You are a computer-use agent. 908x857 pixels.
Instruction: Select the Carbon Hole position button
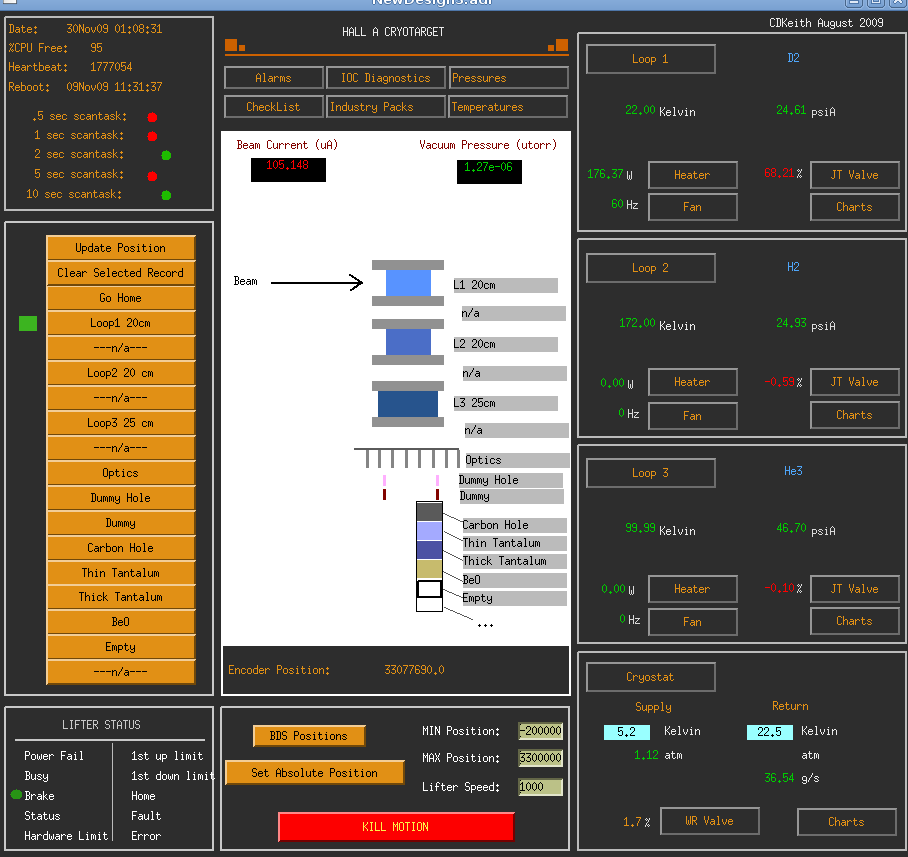[120, 548]
